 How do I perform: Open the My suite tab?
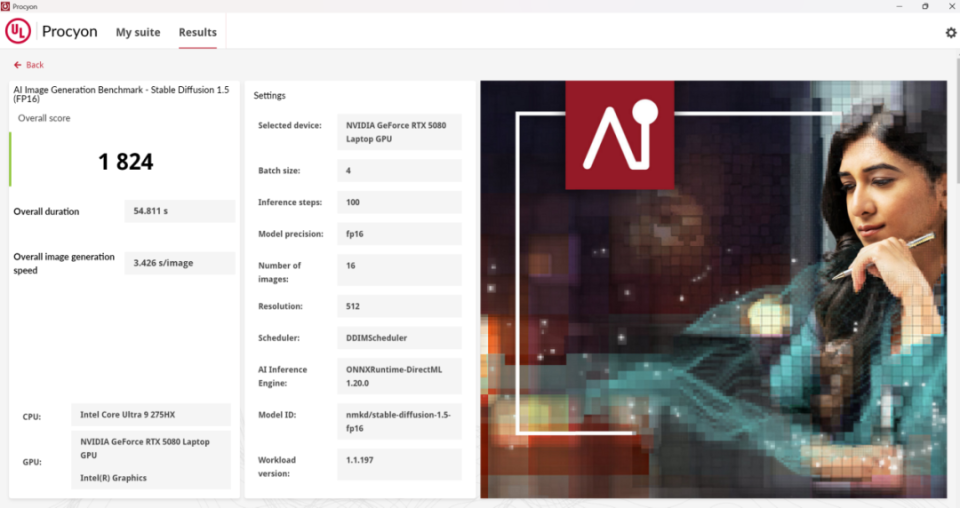(138, 32)
